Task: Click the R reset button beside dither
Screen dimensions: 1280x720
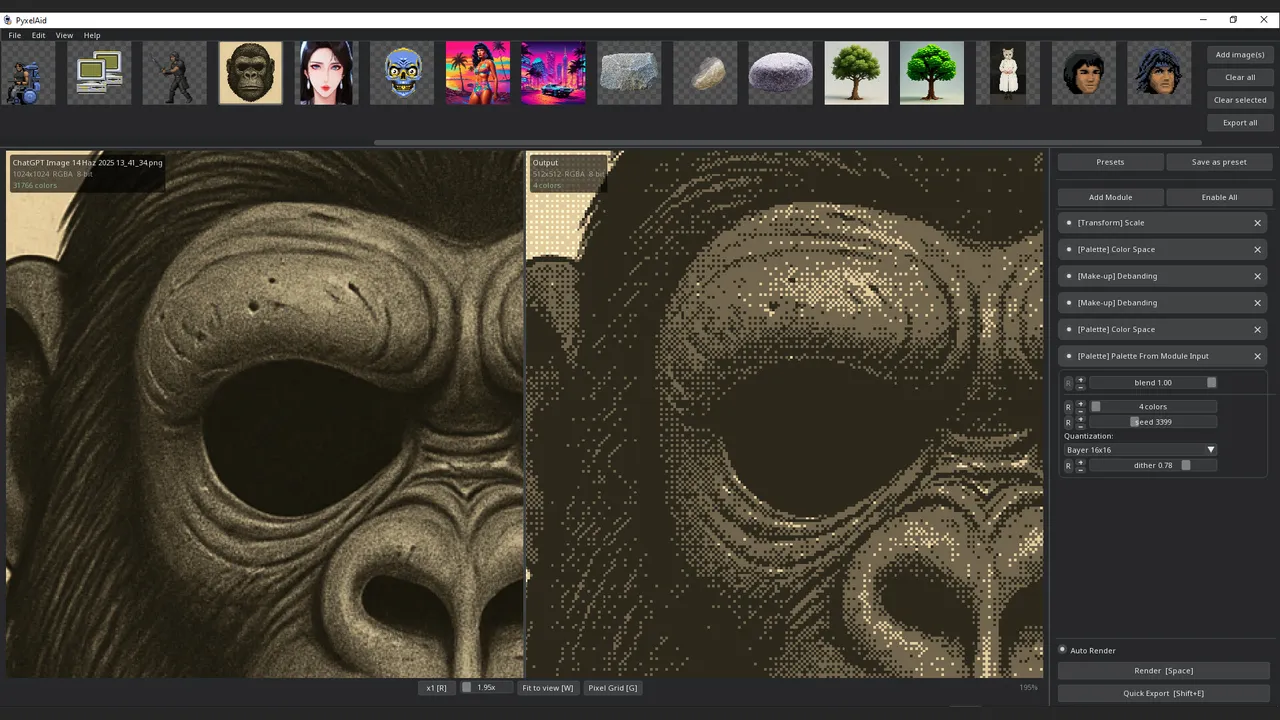Action: 1068,466
